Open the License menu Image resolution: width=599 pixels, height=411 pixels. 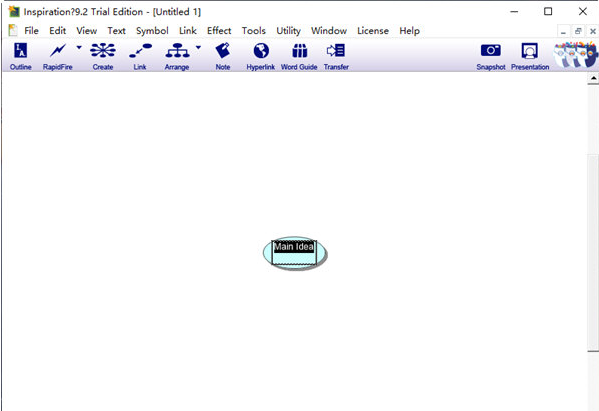[373, 31]
